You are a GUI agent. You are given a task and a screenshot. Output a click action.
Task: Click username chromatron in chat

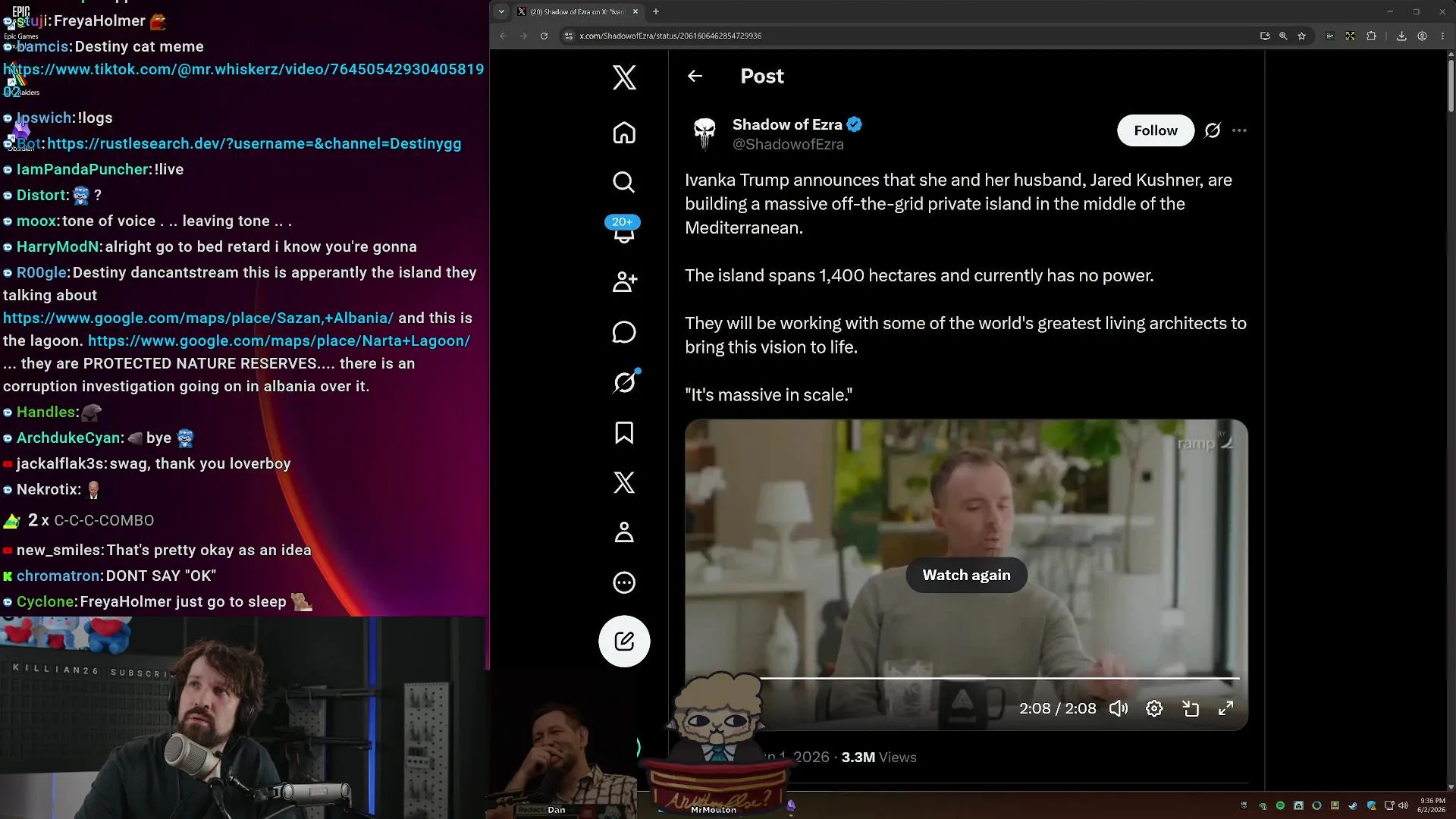pyautogui.click(x=58, y=576)
